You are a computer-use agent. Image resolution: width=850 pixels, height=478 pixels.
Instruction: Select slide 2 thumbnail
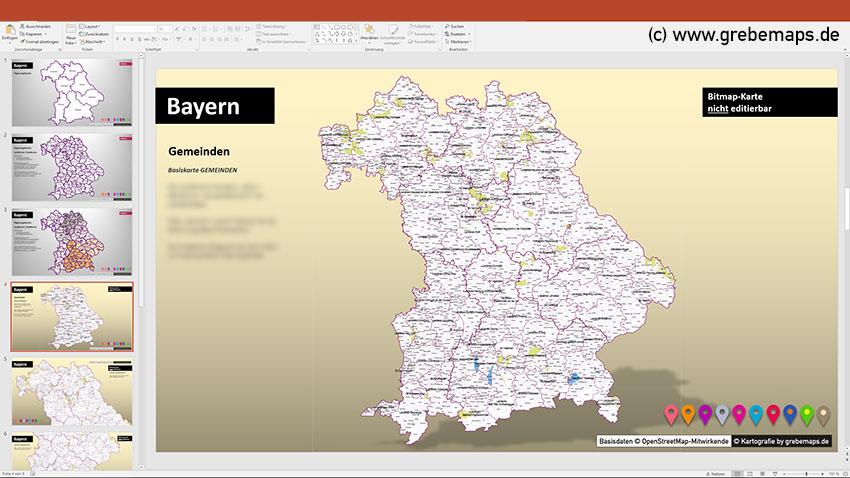(72, 166)
